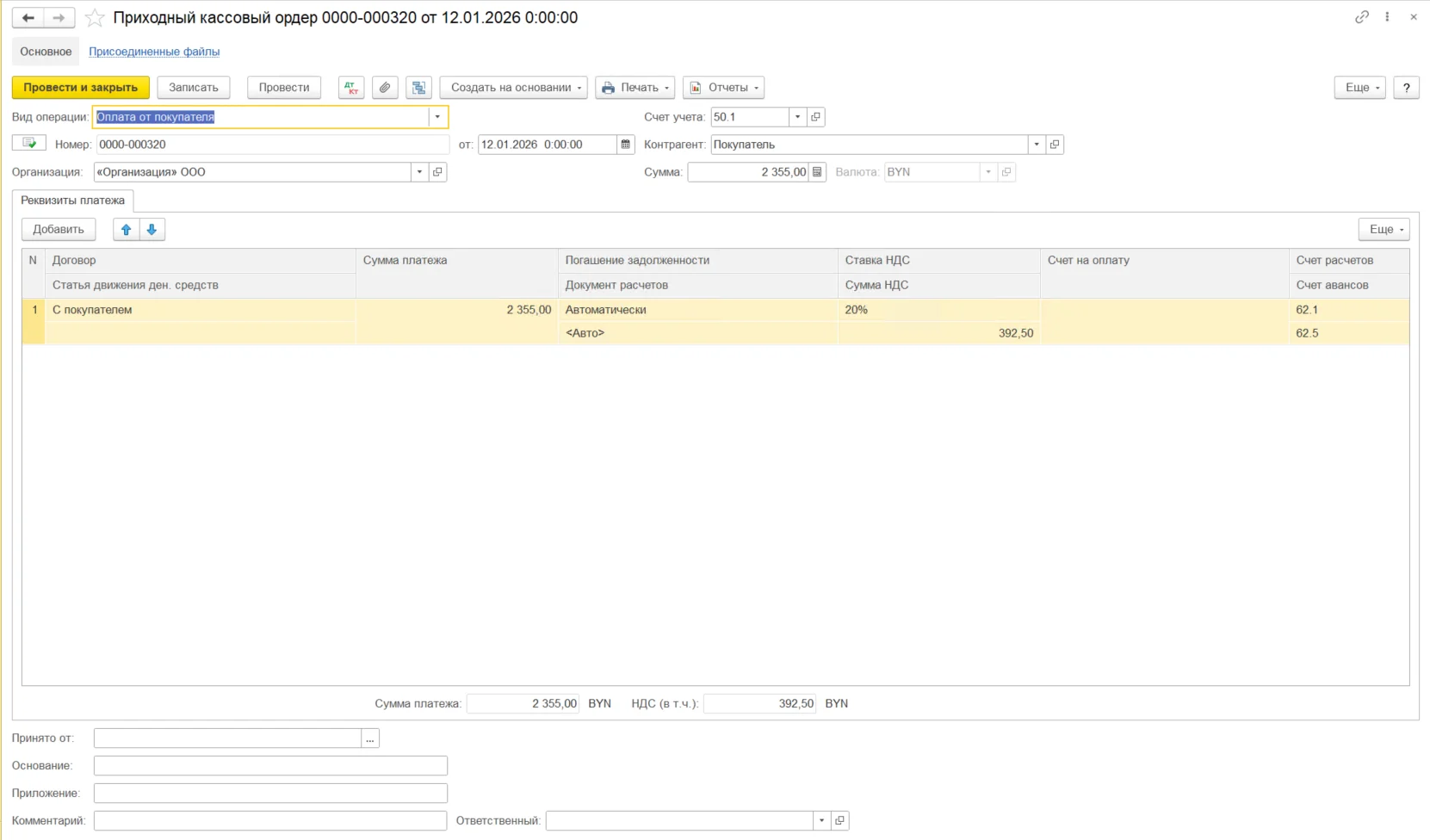Select the 20% НДС rate cell

point(939,310)
